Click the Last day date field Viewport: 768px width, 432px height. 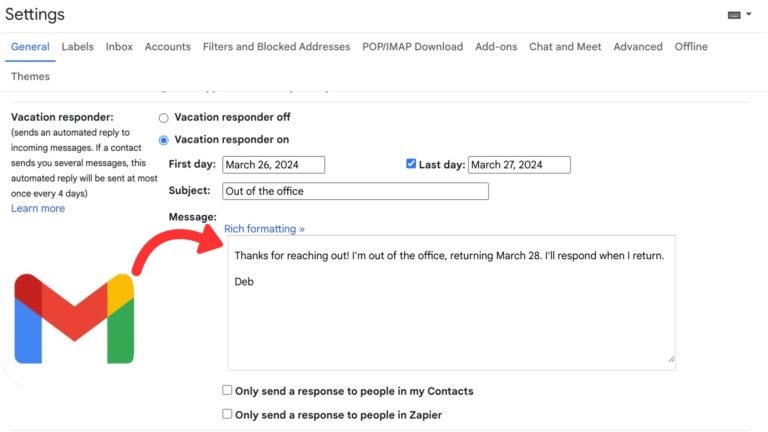point(518,165)
